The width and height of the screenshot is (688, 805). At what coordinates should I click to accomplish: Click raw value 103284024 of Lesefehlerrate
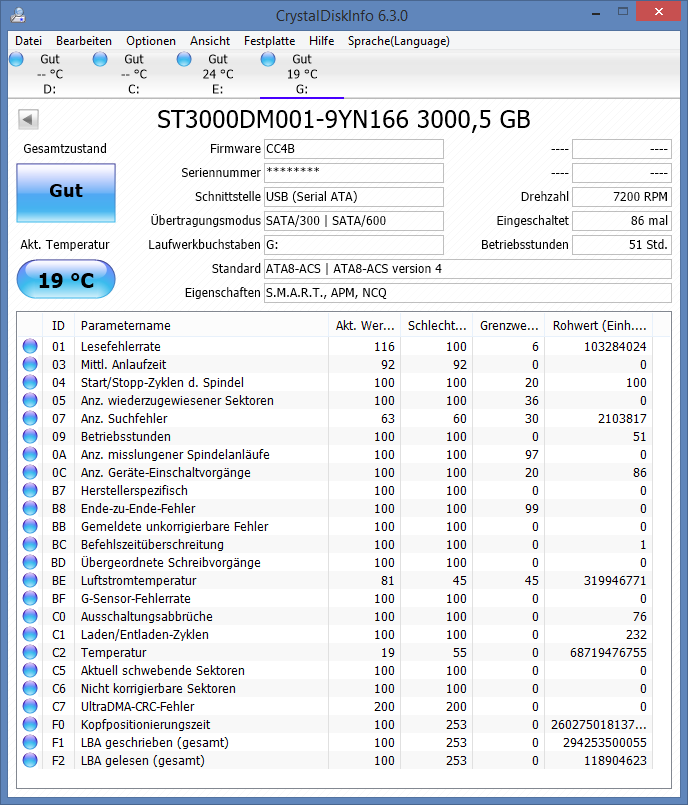tap(615, 347)
